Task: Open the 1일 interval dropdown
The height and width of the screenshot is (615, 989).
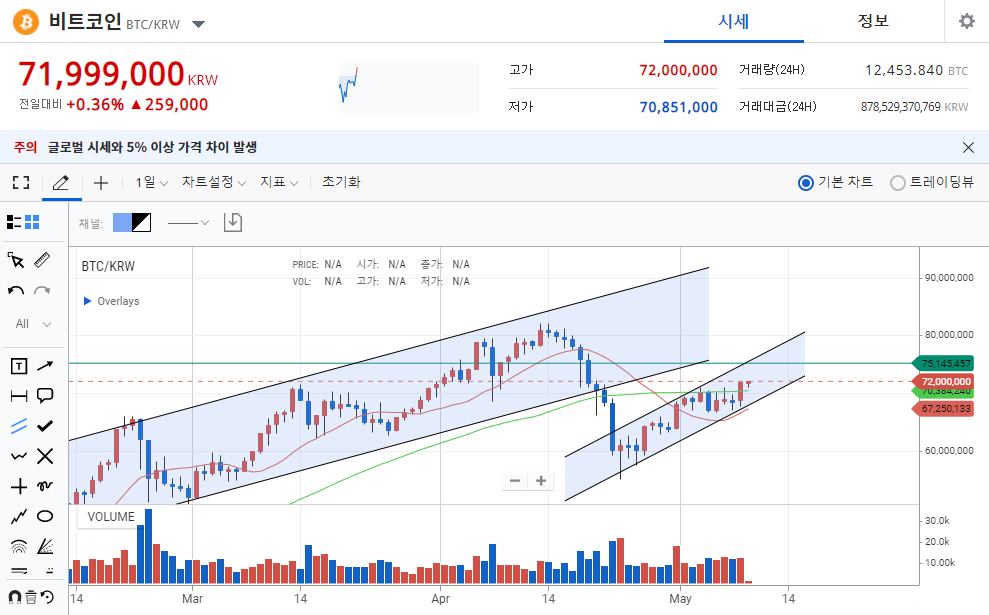Action: click(x=151, y=182)
